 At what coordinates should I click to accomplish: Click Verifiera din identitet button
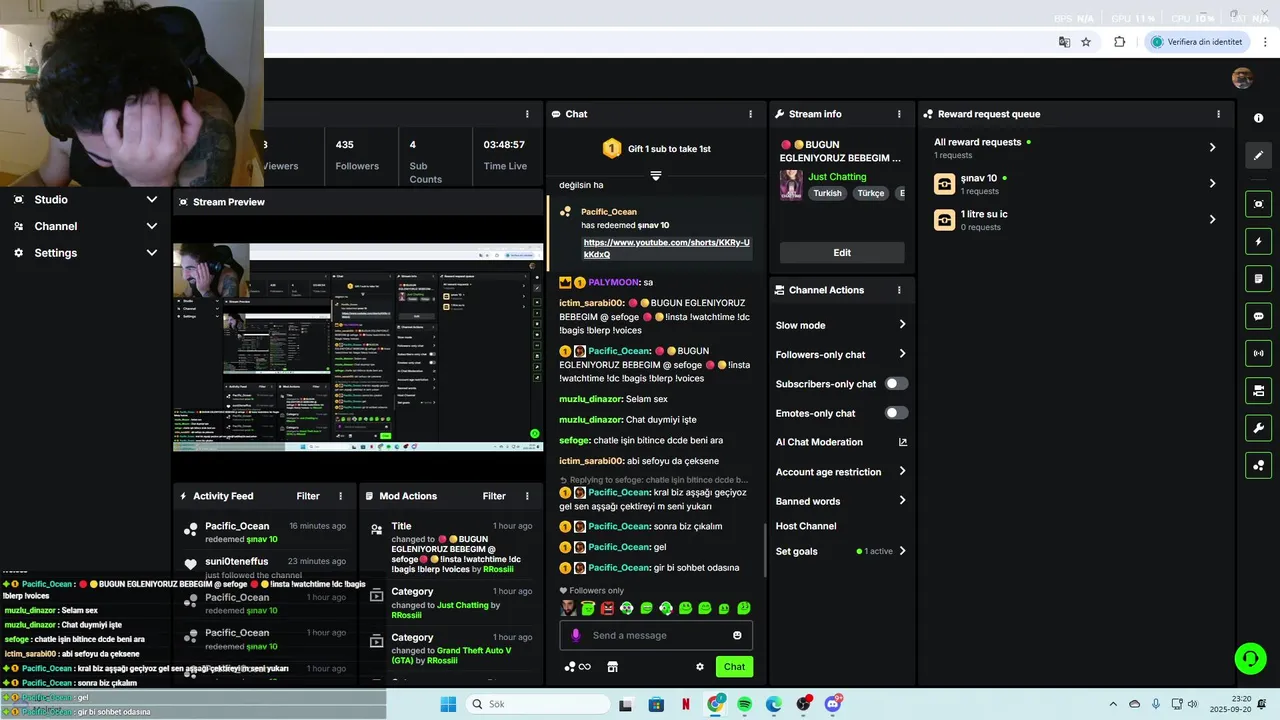pyautogui.click(x=1196, y=42)
